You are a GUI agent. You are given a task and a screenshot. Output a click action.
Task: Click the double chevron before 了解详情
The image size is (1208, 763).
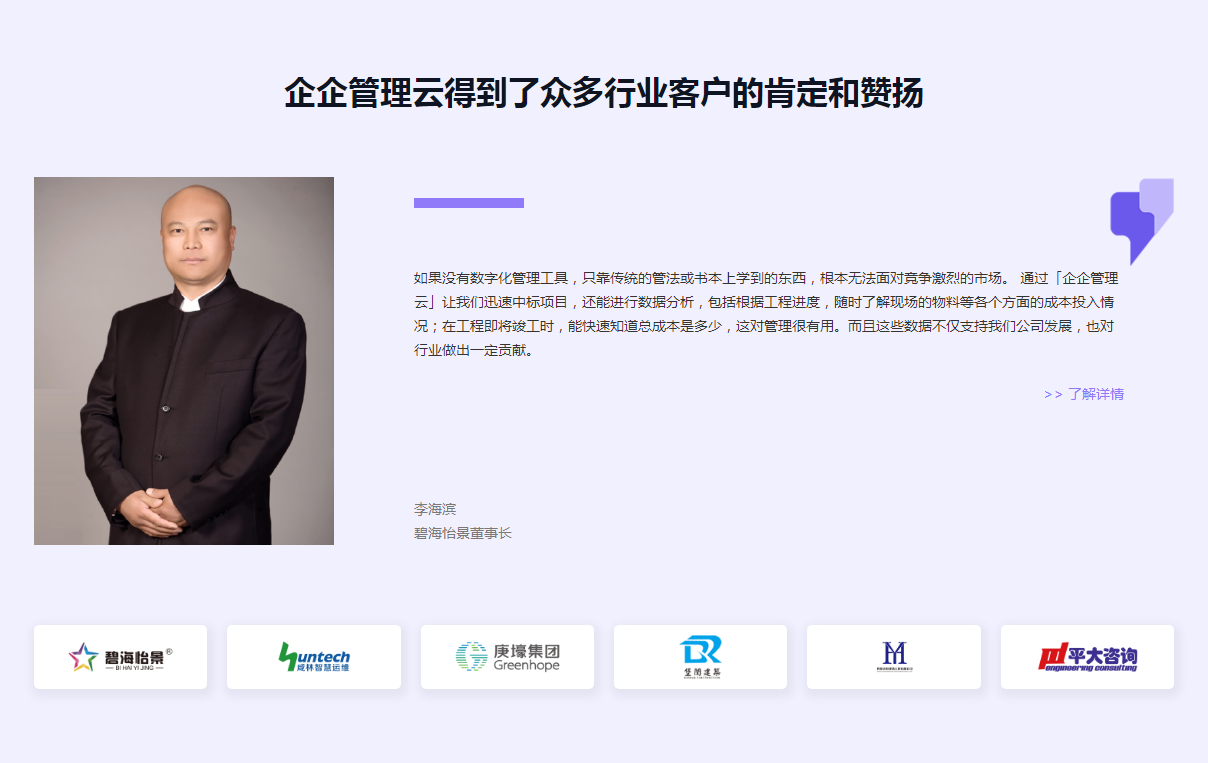pyautogui.click(x=1053, y=394)
